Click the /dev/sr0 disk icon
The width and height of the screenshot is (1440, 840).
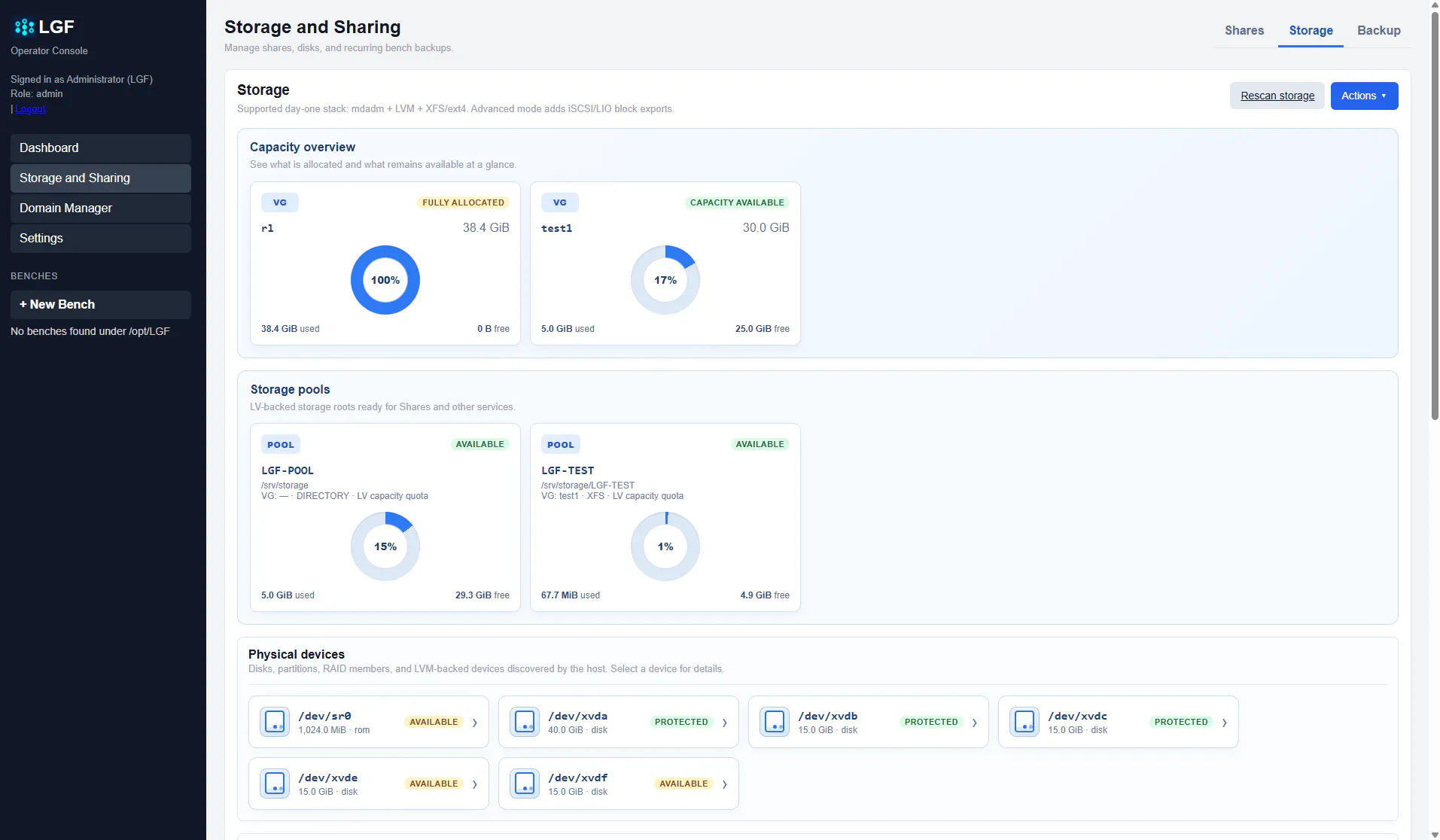tap(275, 722)
